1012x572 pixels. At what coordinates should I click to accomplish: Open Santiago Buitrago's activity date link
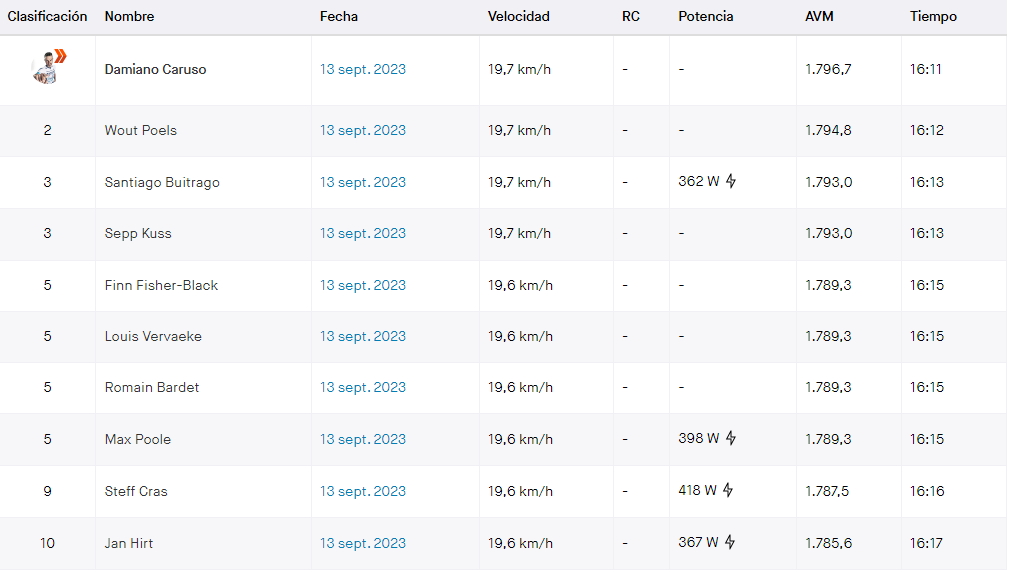point(363,183)
